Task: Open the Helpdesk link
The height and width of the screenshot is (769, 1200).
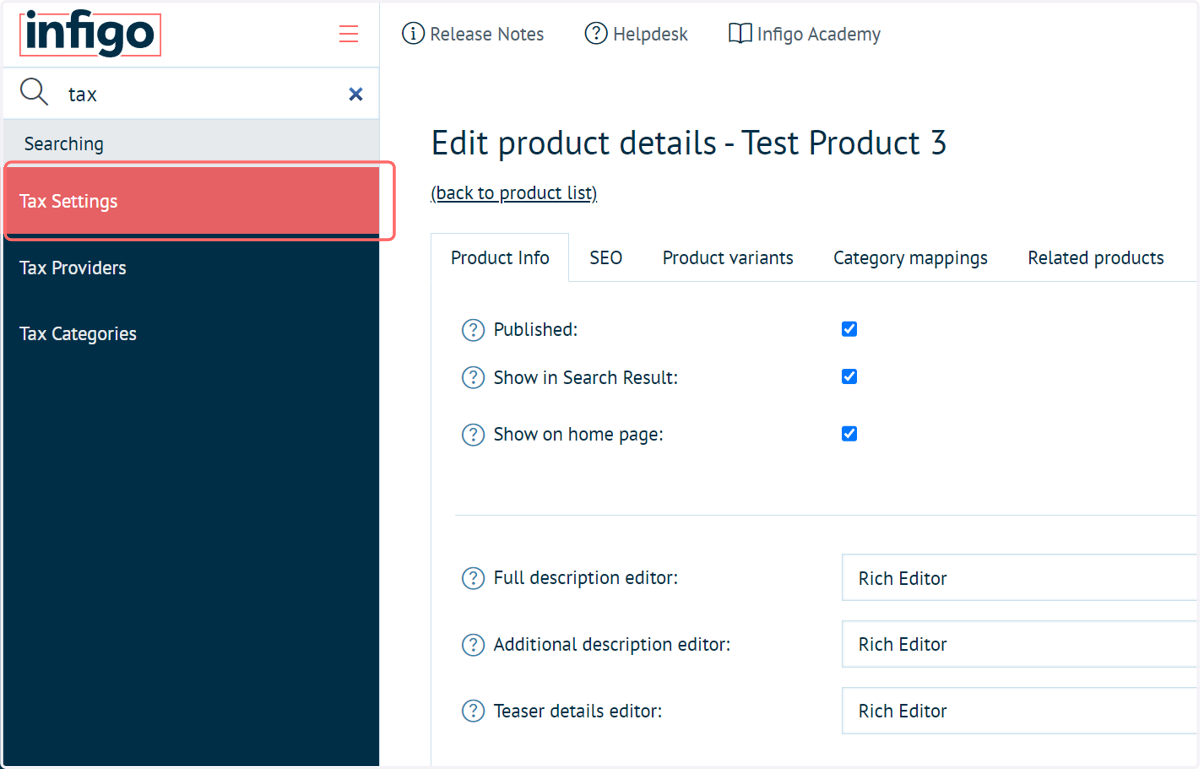Action: [637, 34]
